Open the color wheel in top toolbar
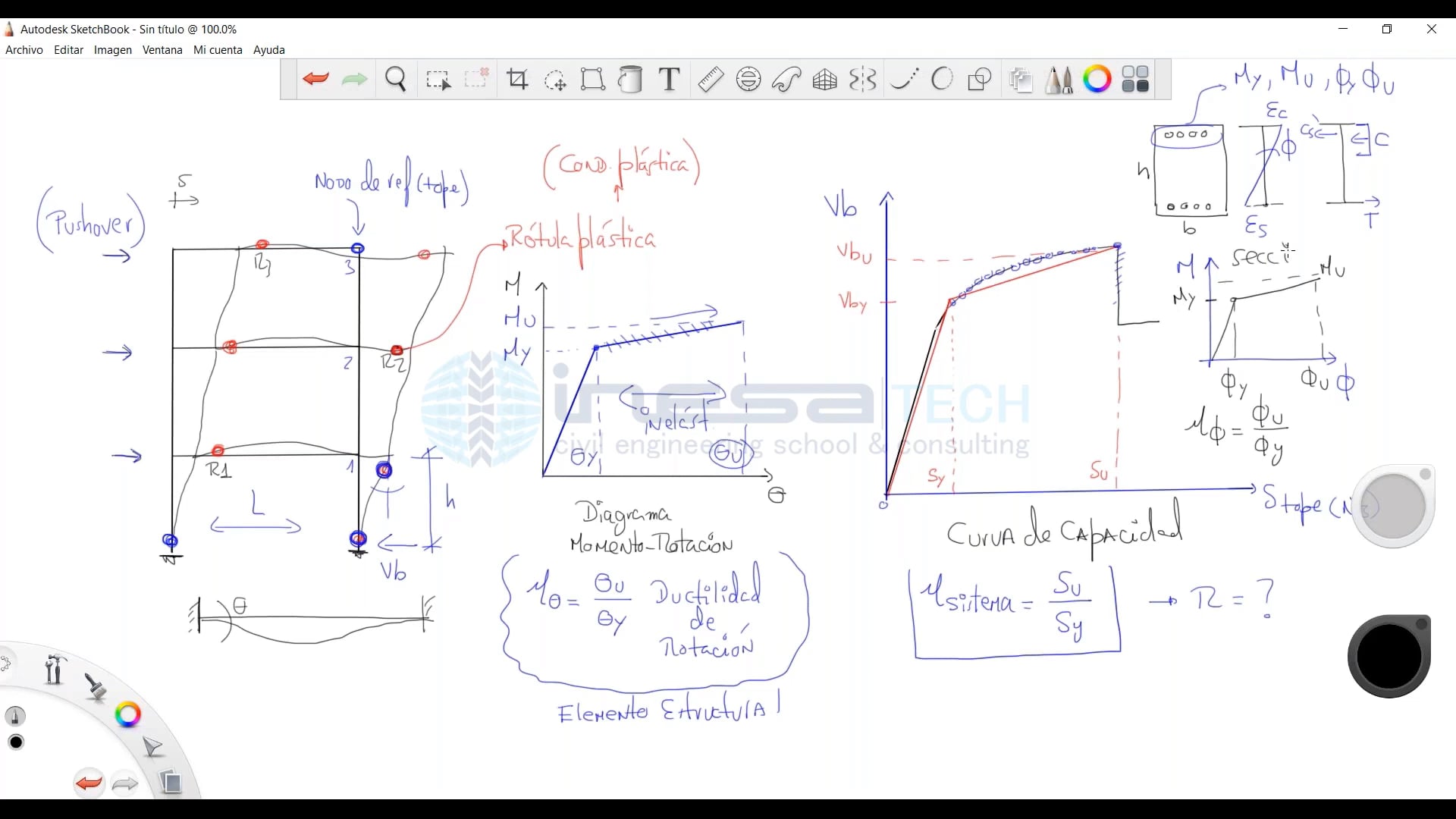The image size is (1456, 819). 1097,79
